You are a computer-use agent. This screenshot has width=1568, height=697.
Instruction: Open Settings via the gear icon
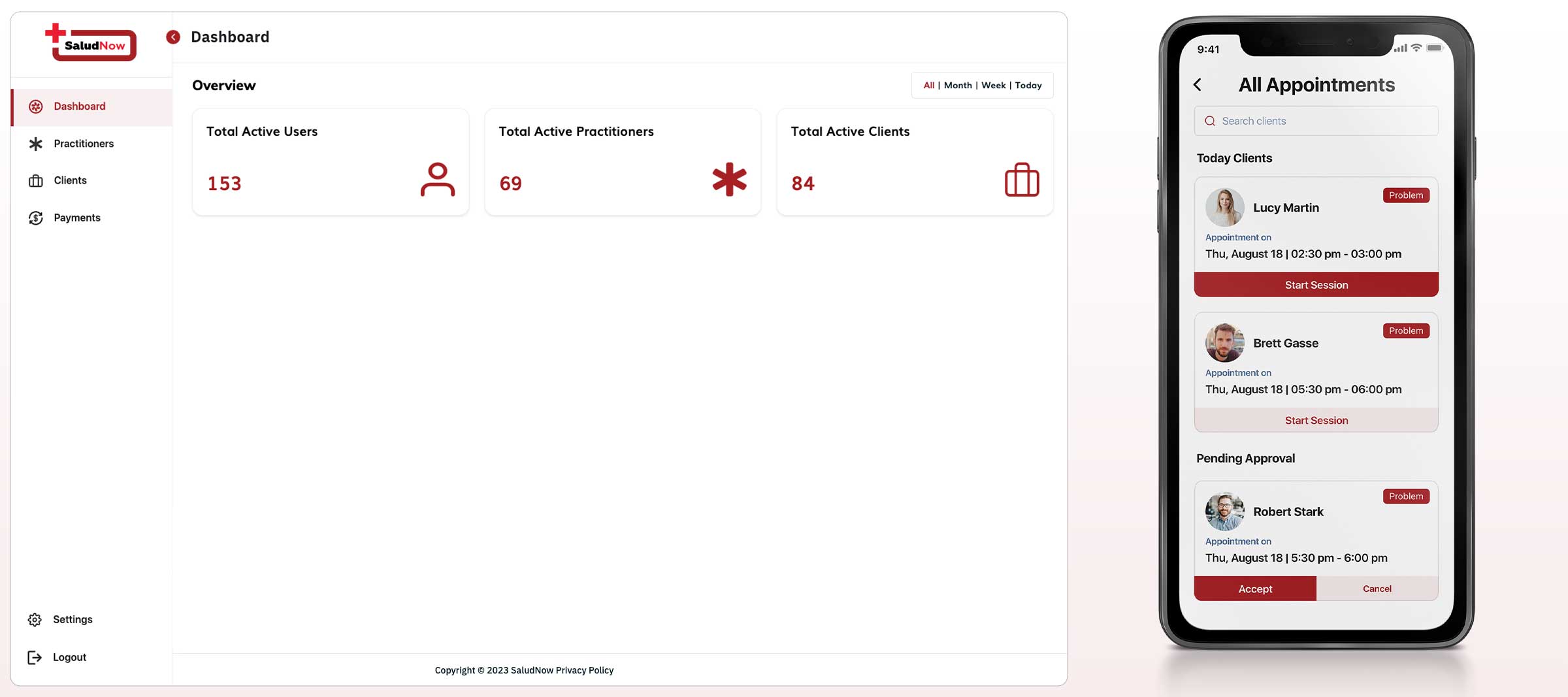(x=35, y=619)
